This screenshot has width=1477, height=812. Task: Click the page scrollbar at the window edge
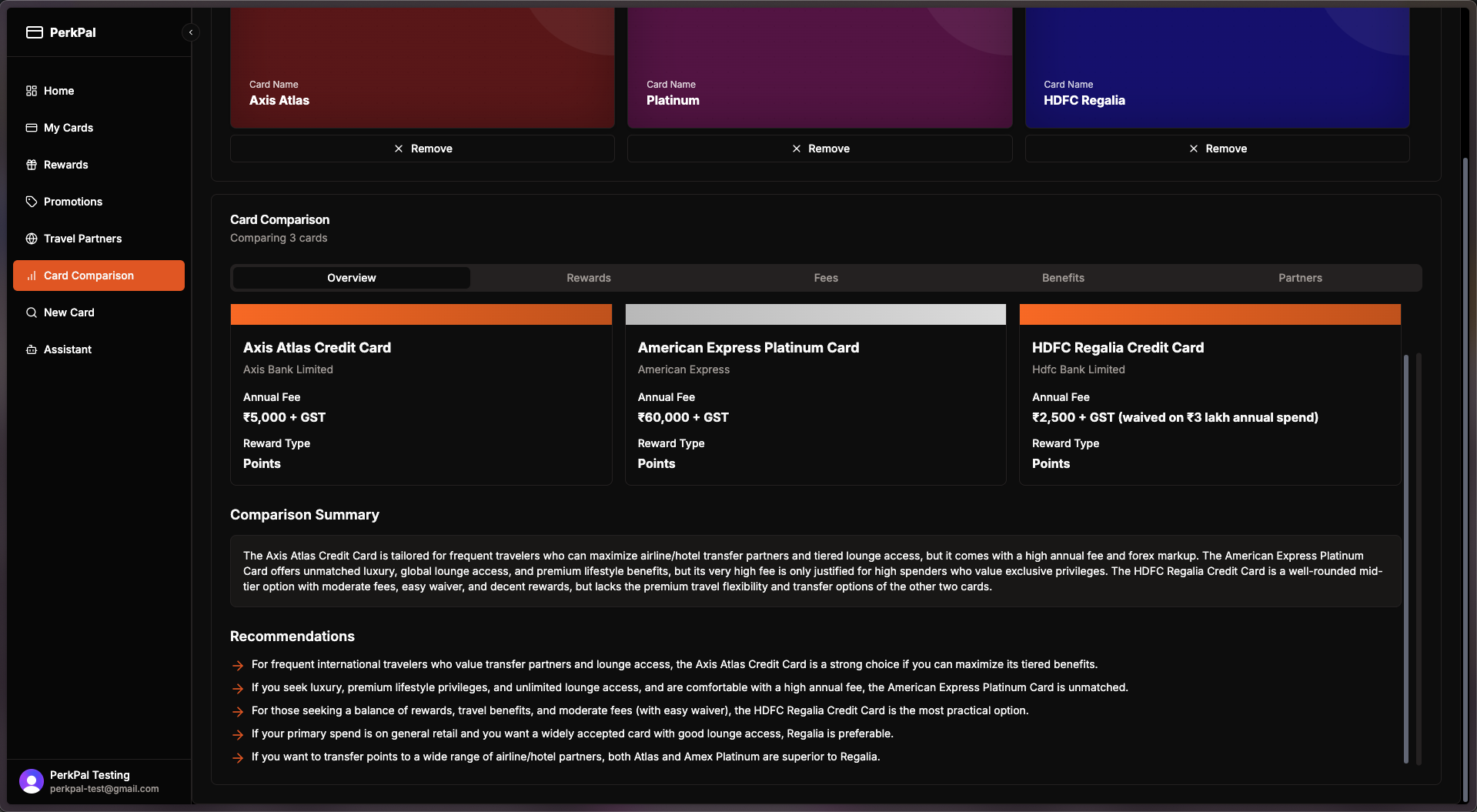coord(1465,480)
